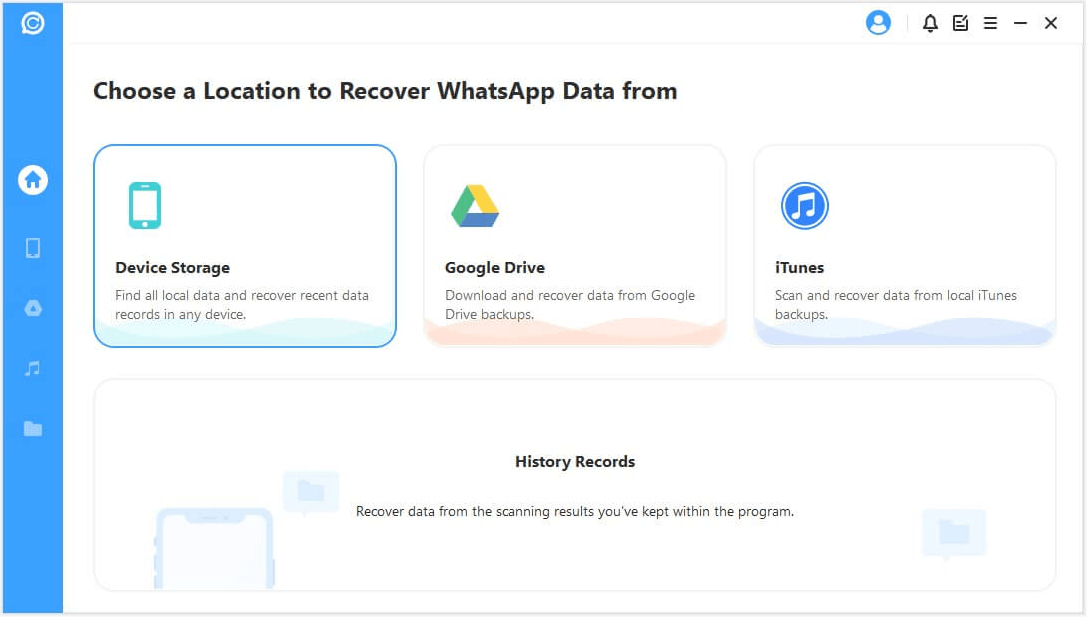Click the History Records panel
Viewport: 1087px width, 617px height.
(x=575, y=485)
